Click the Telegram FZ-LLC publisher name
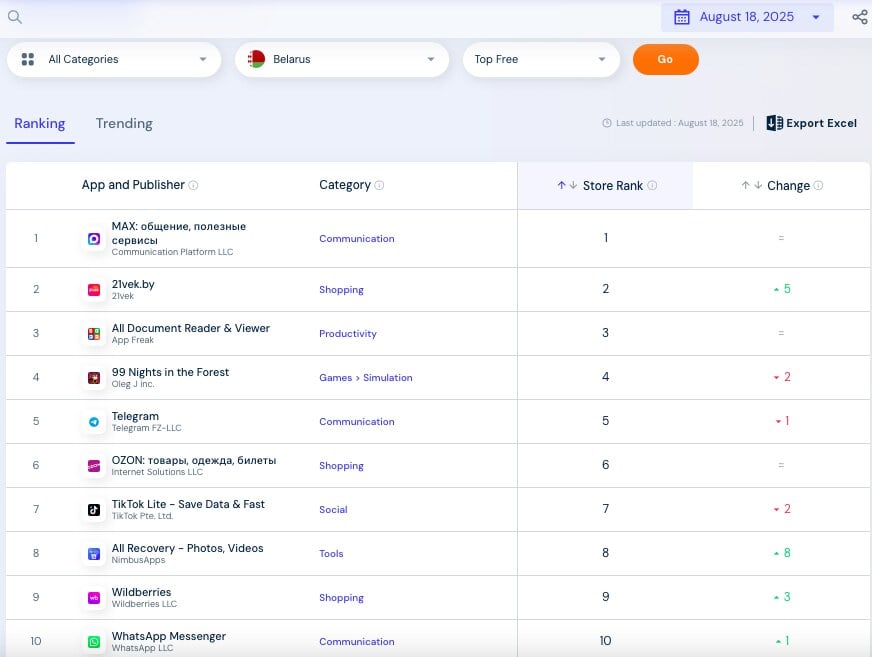The width and height of the screenshot is (872, 657). click(x=146, y=428)
